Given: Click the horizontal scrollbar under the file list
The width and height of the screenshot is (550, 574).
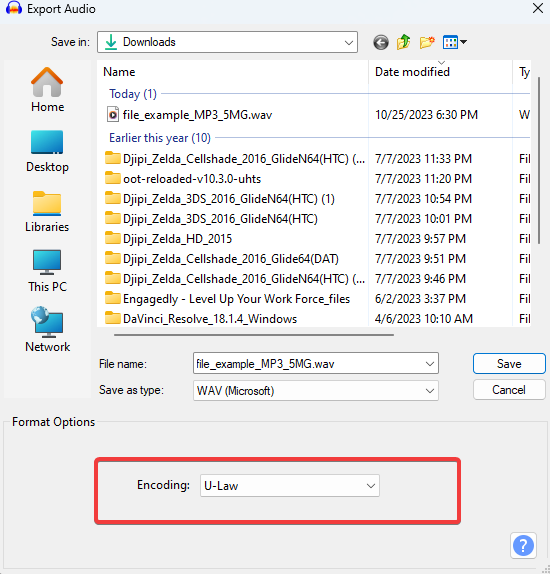Looking at the screenshot, I should (254, 335).
